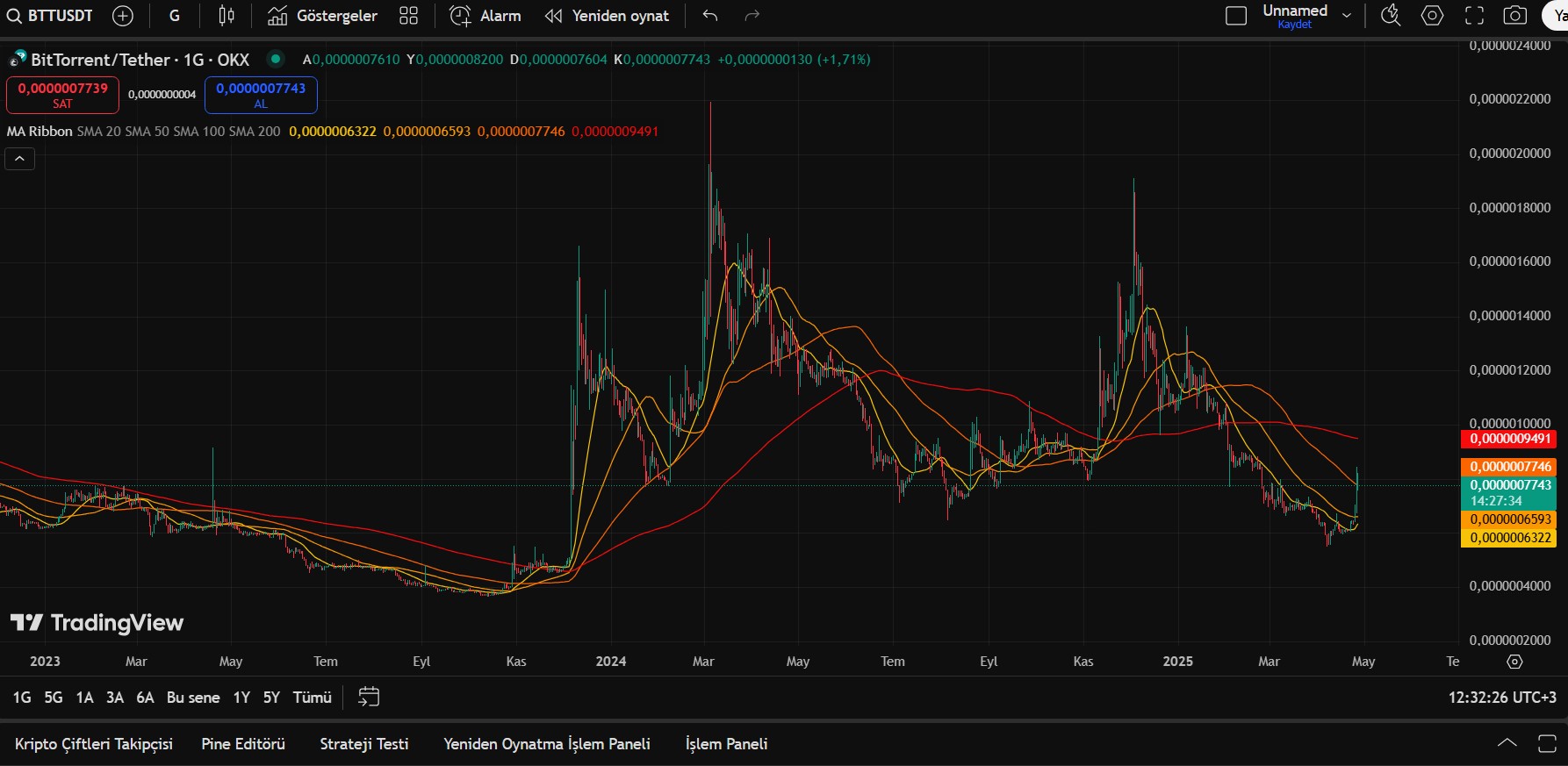Open quick search icon
Viewport: 1568px width, 766px height.
click(1391, 16)
